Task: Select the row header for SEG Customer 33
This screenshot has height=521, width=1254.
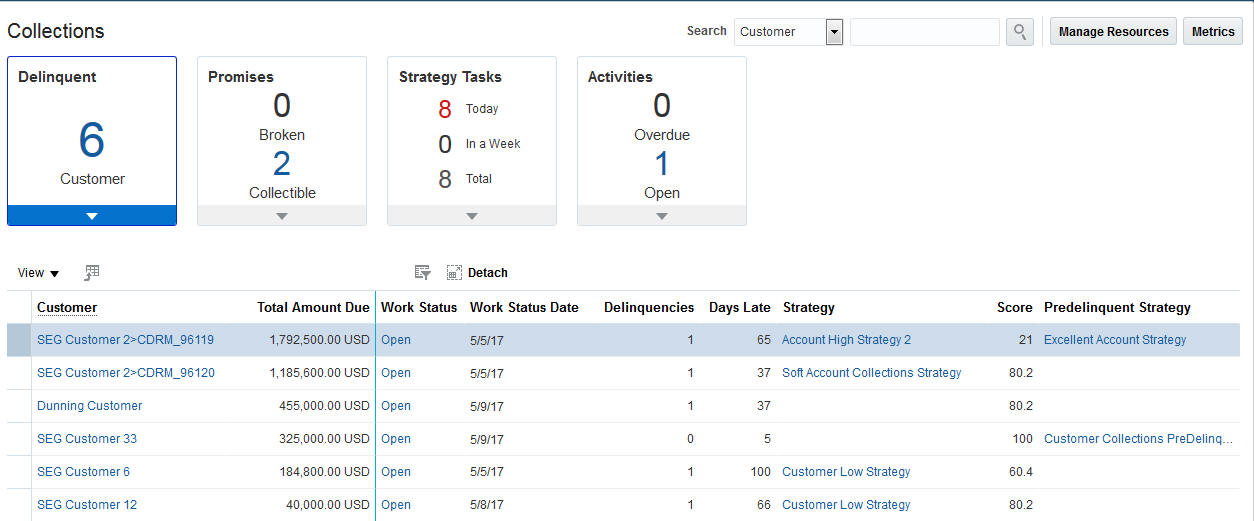Action: 19,439
